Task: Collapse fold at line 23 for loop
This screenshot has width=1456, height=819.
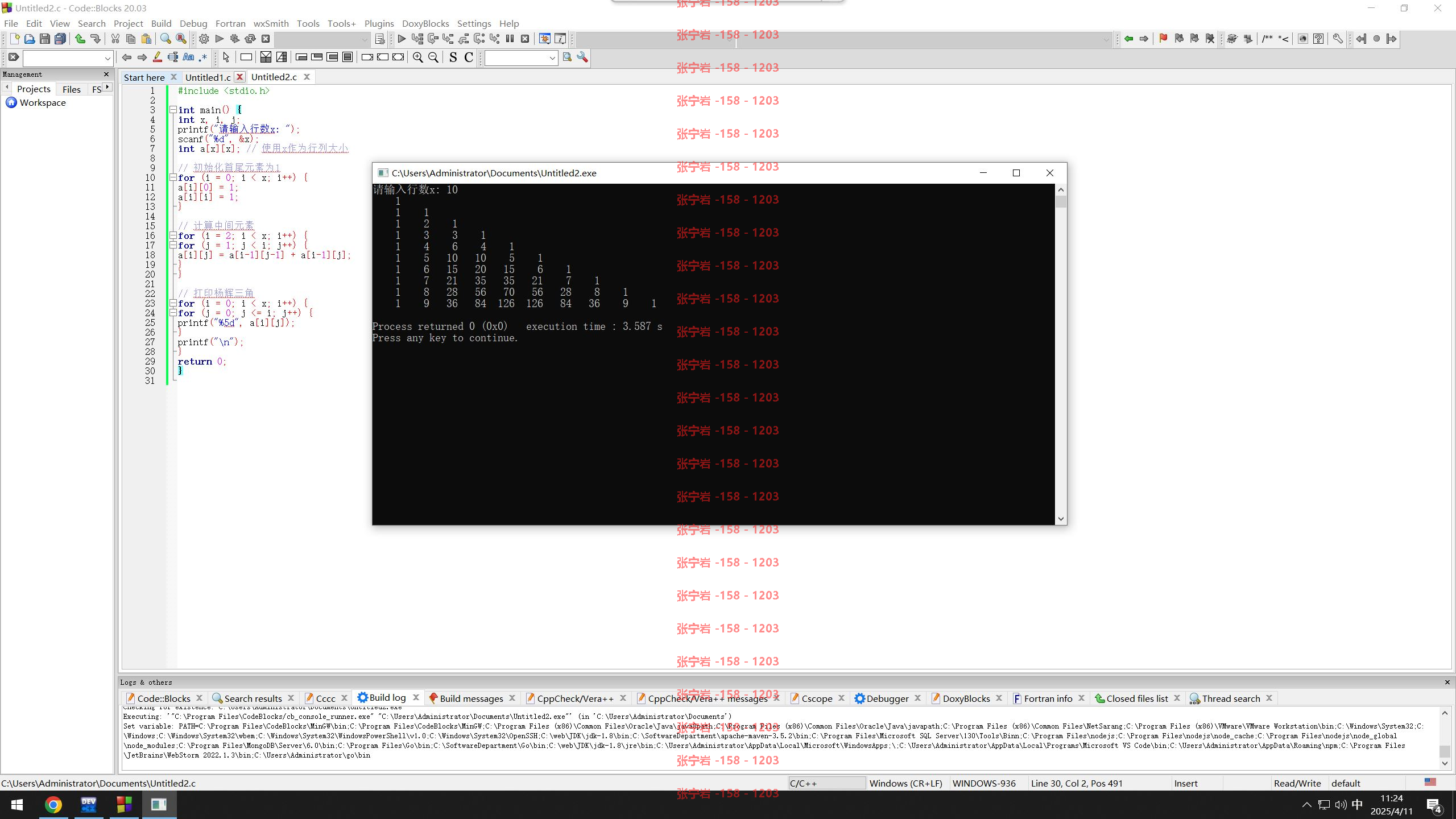Action: 173,303
